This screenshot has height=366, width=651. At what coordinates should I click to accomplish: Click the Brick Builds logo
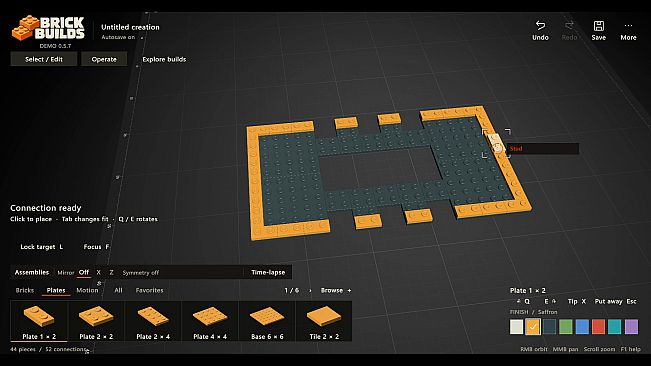coord(49,28)
